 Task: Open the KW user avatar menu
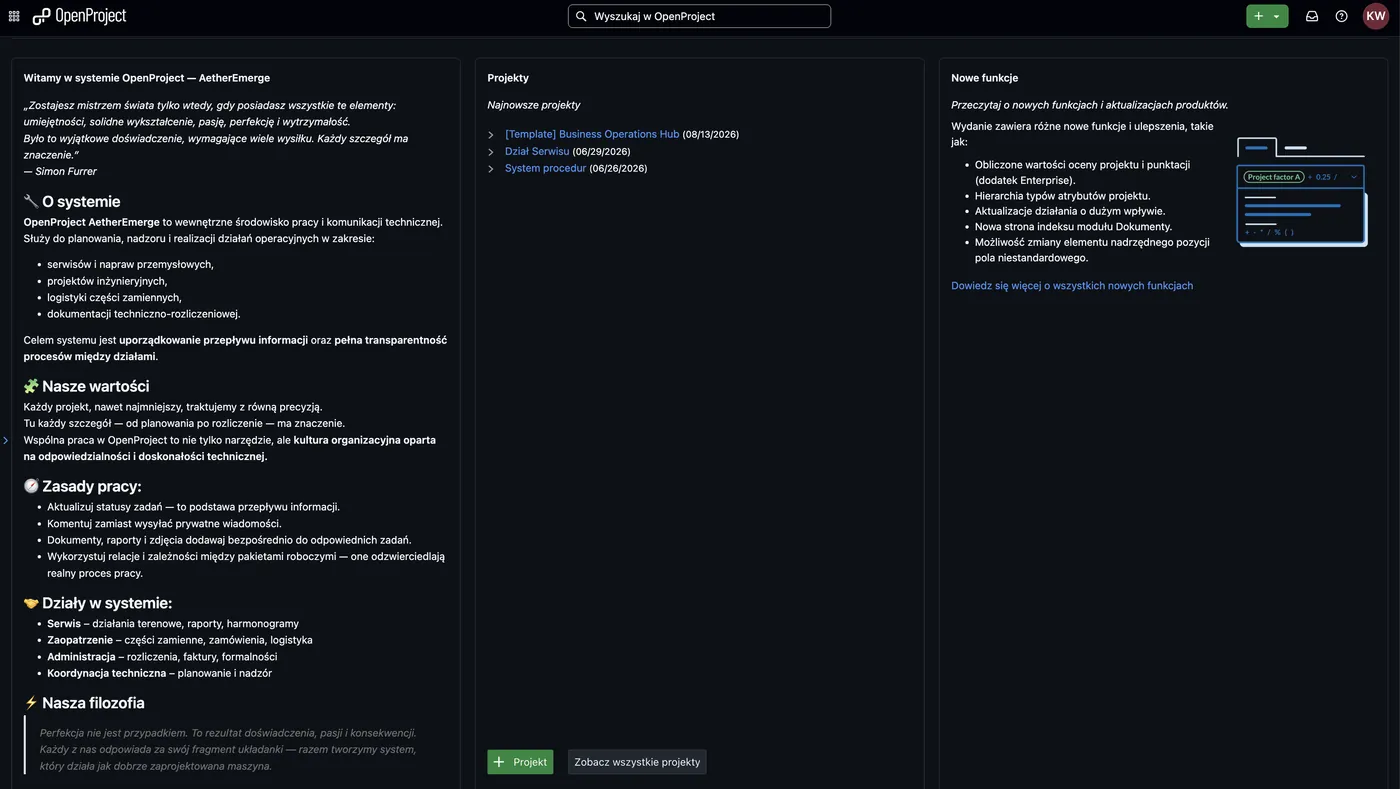1376,16
